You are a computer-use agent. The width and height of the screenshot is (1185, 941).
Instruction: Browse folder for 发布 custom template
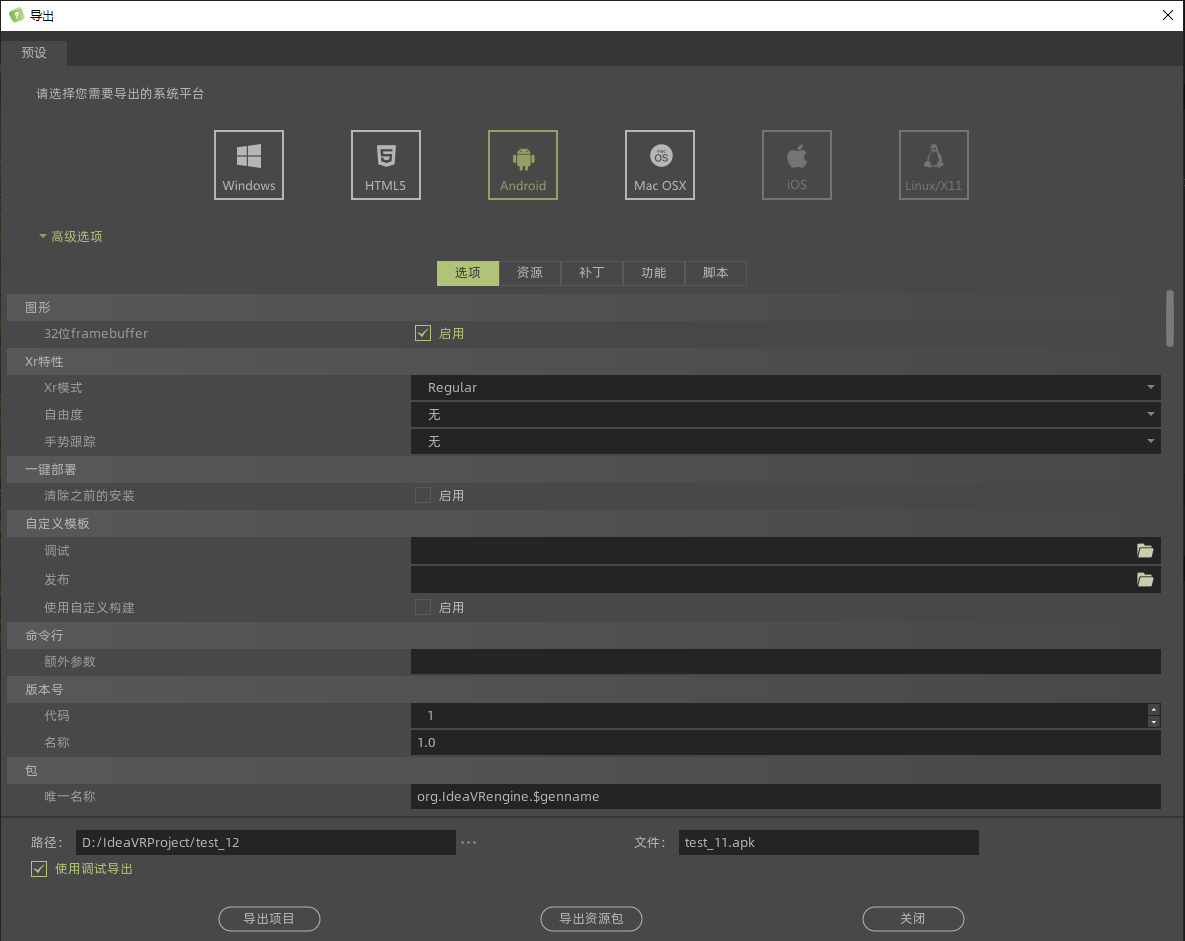(1145, 580)
